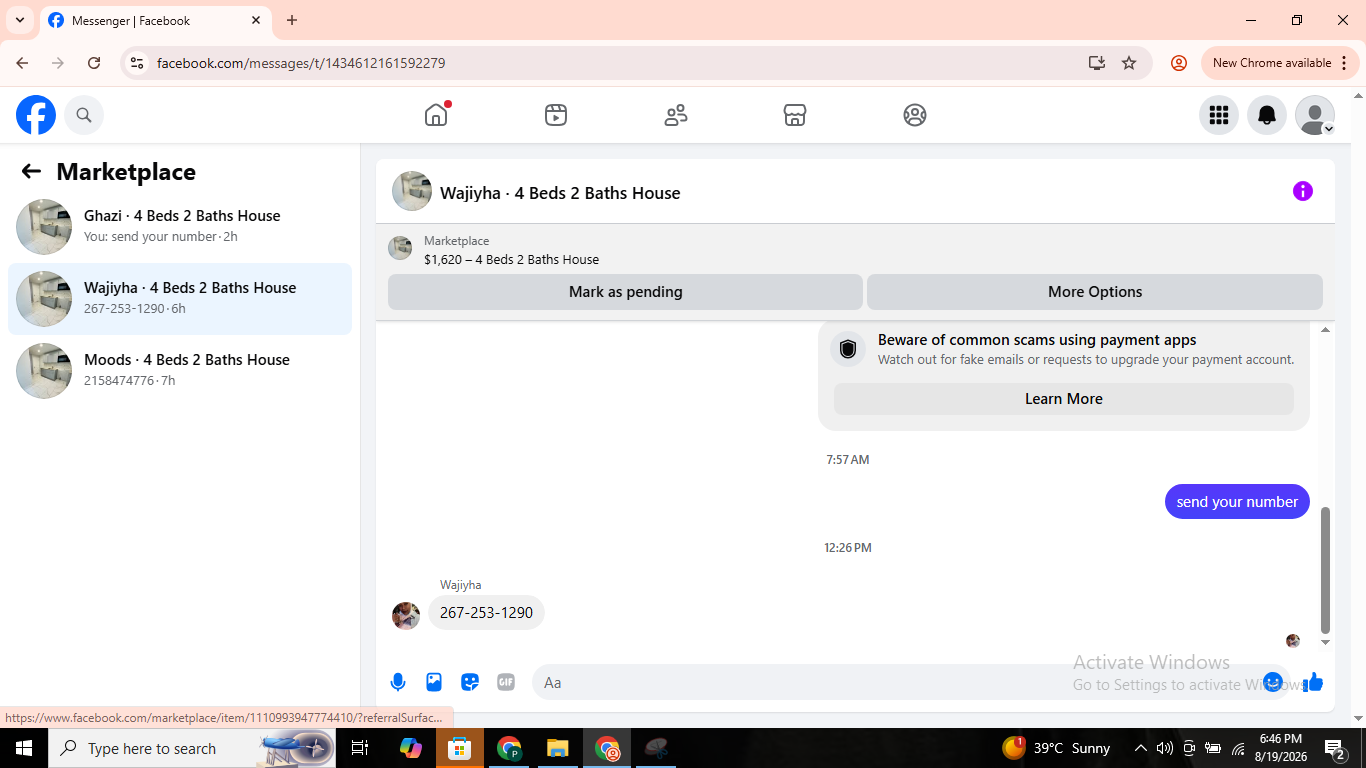Close the Messenger | Facebook tab
Image resolution: width=1366 pixels, height=768 pixels.
pos(256,20)
